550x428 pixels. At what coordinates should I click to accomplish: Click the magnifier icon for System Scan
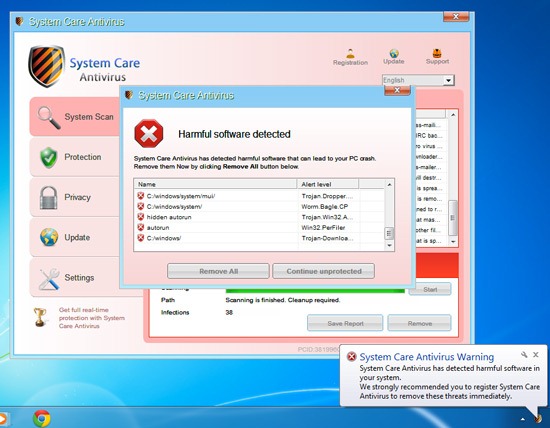(x=49, y=118)
